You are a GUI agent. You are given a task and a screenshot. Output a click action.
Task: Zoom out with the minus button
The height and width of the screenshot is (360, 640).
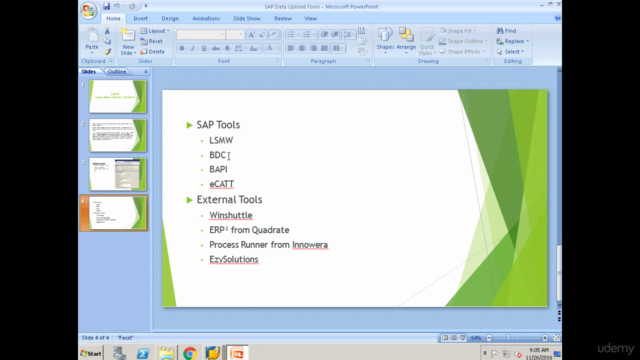click(489, 338)
